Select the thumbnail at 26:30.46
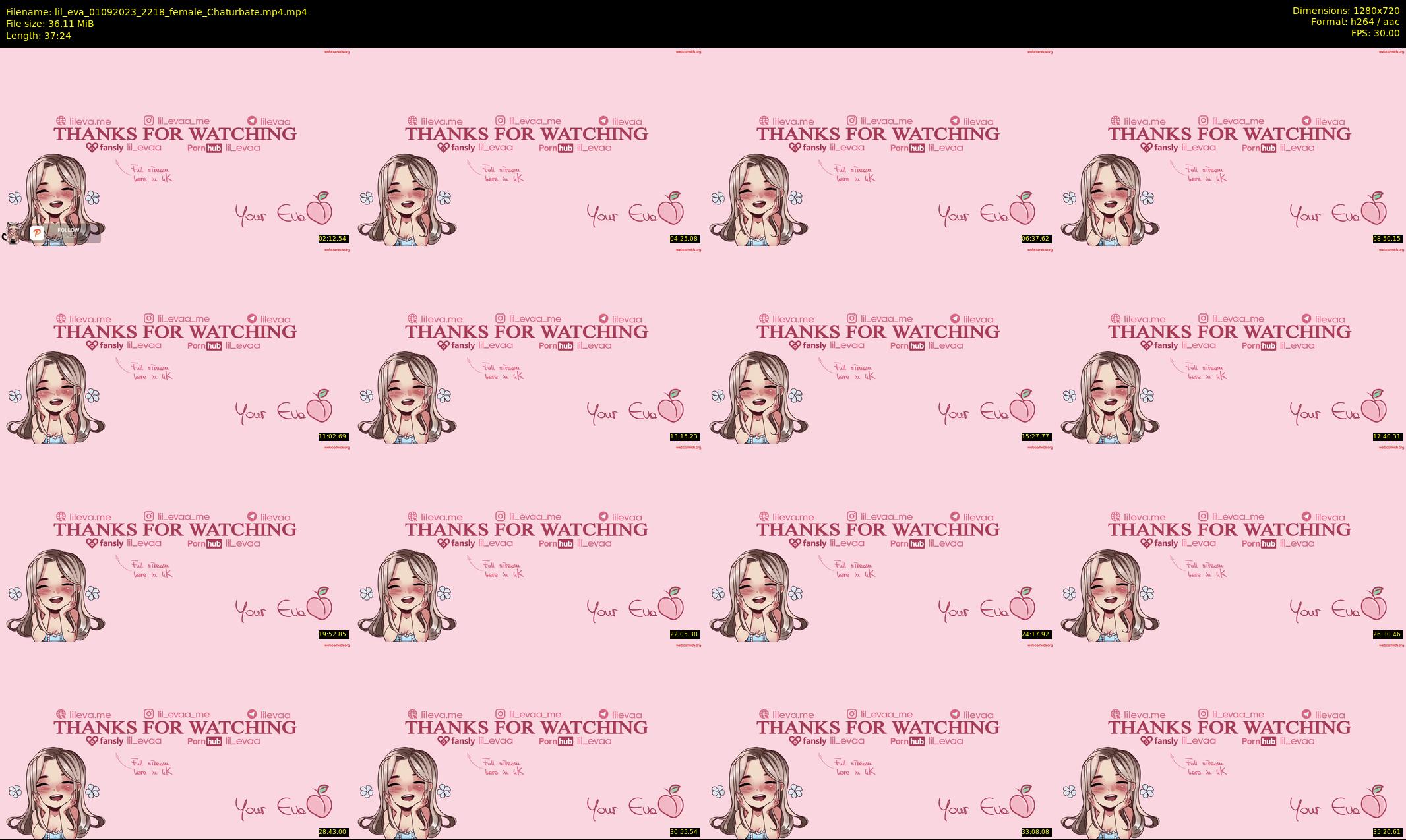 point(1230,542)
